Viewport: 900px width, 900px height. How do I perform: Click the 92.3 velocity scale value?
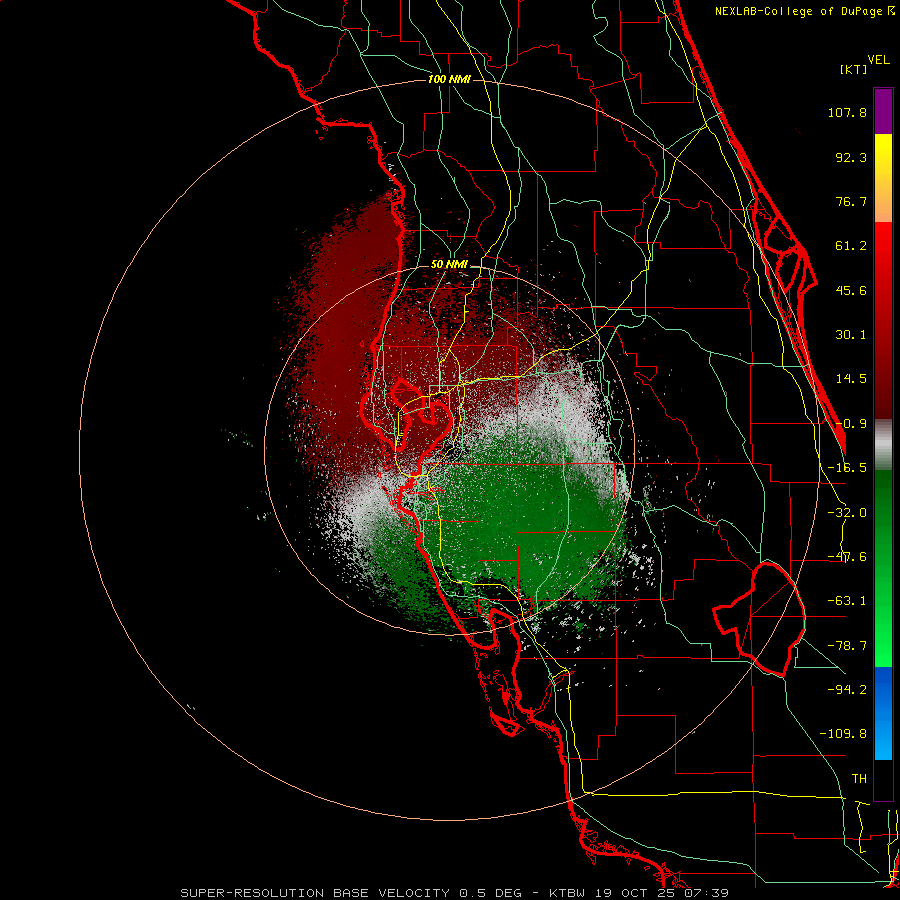point(851,157)
